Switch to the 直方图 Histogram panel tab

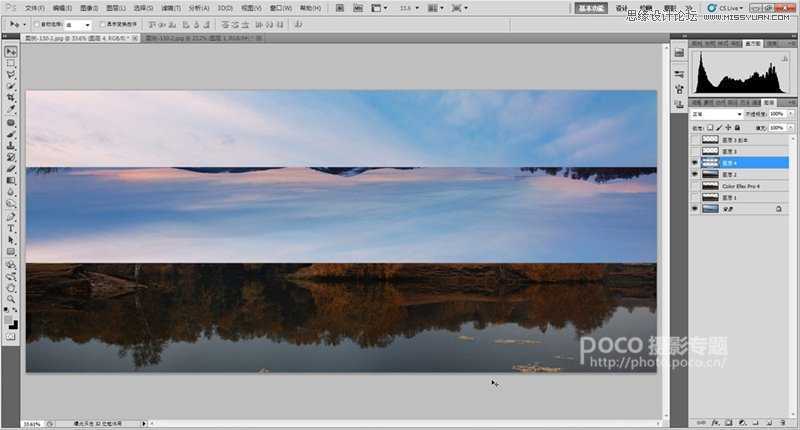point(753,44)
